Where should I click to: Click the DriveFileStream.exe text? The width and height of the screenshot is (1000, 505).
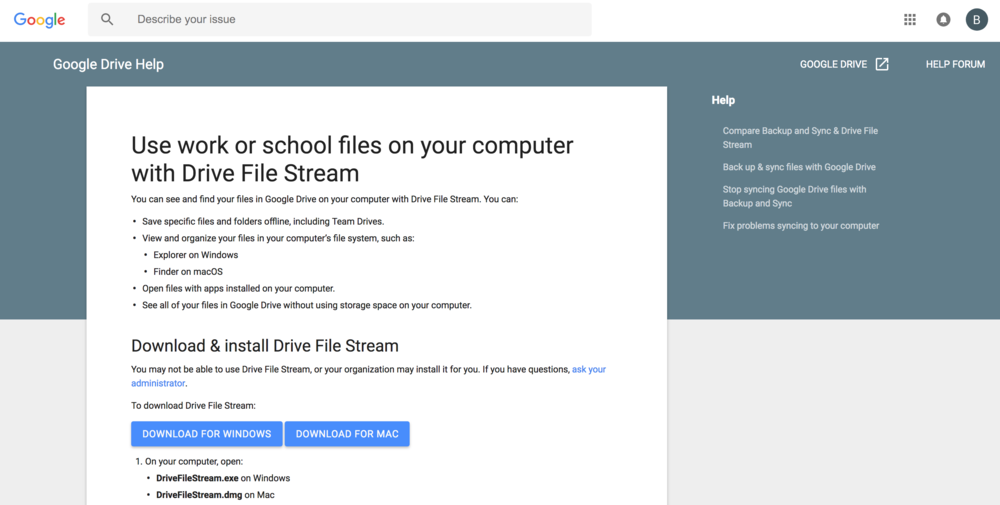tap(197, 478)
